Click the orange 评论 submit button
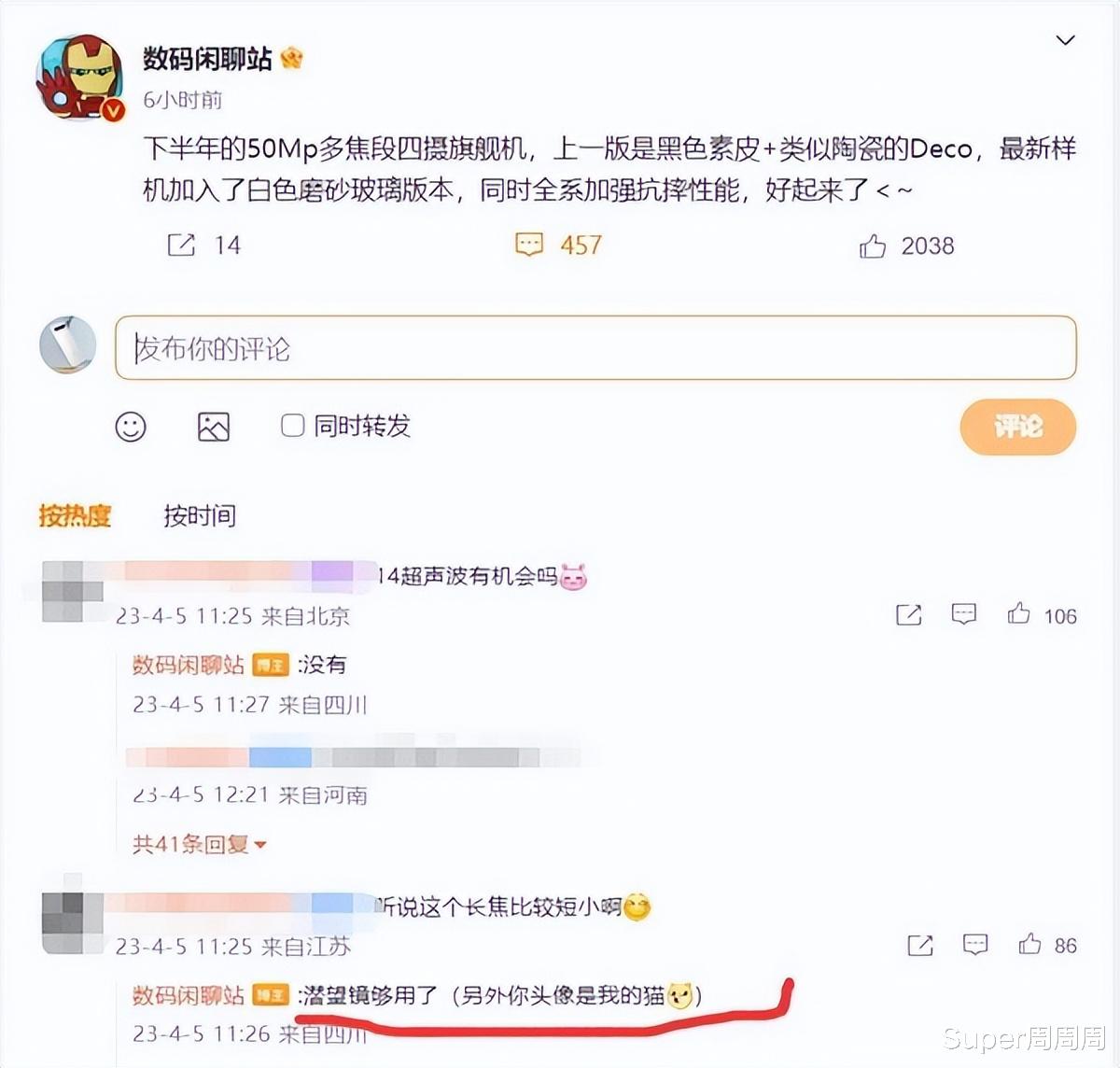The height and width of the screenshot is (1068, 1120). (x=1018, y=428)
